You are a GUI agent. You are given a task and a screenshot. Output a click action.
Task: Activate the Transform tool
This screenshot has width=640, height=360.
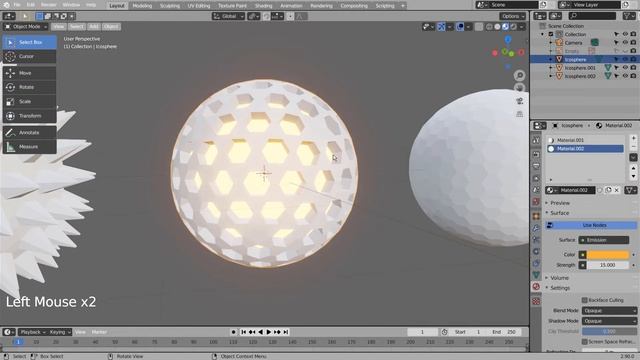pos(29,116)
